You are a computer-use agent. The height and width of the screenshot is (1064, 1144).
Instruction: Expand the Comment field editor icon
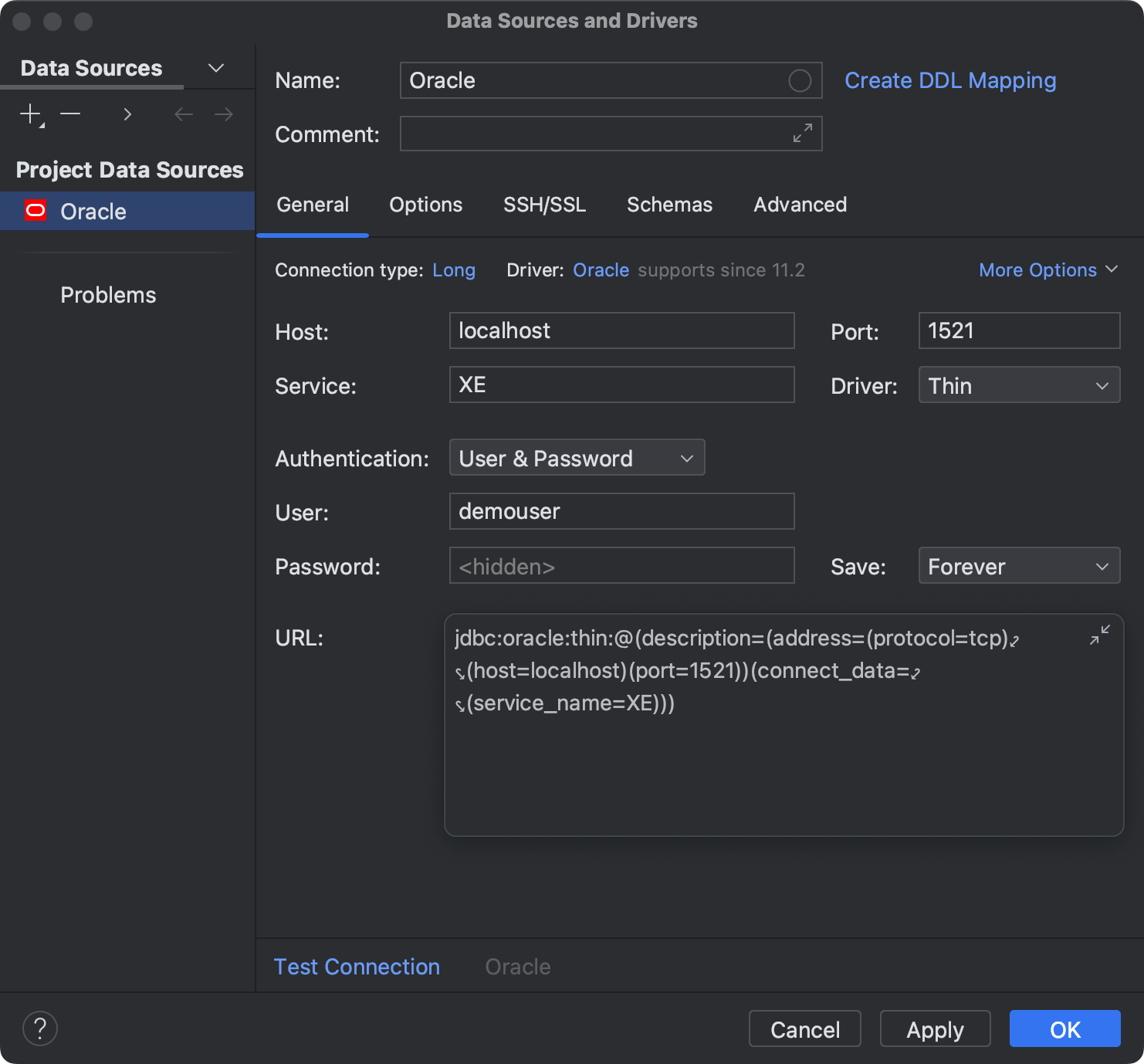pos(803,133)
